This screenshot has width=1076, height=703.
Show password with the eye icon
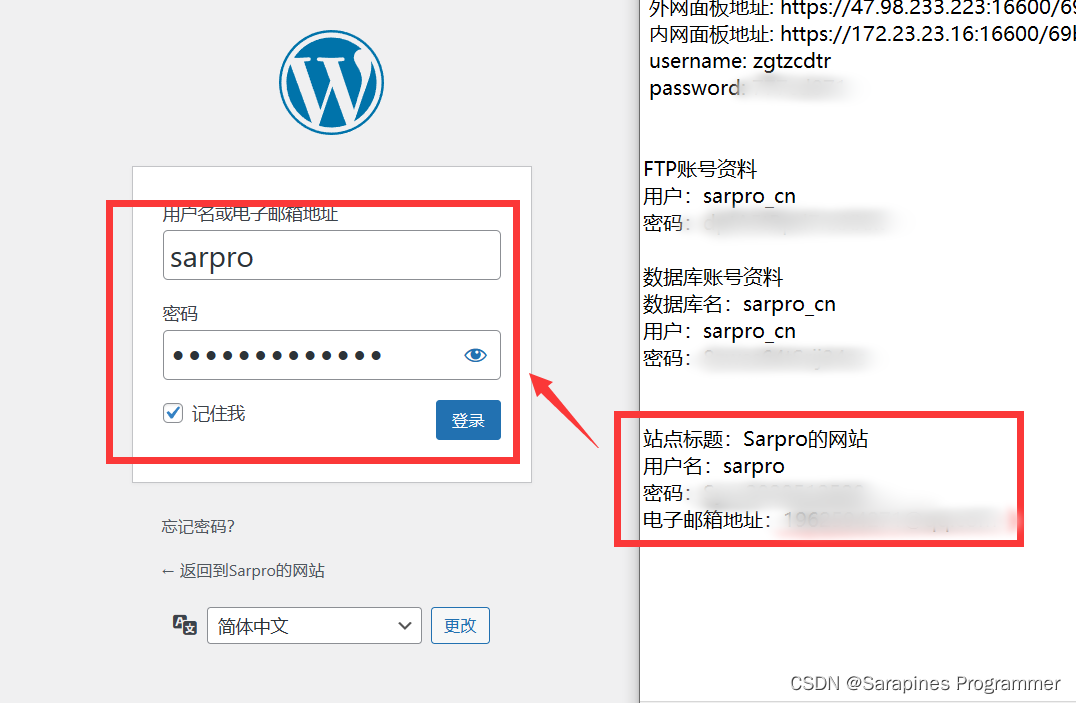[475, 355]
